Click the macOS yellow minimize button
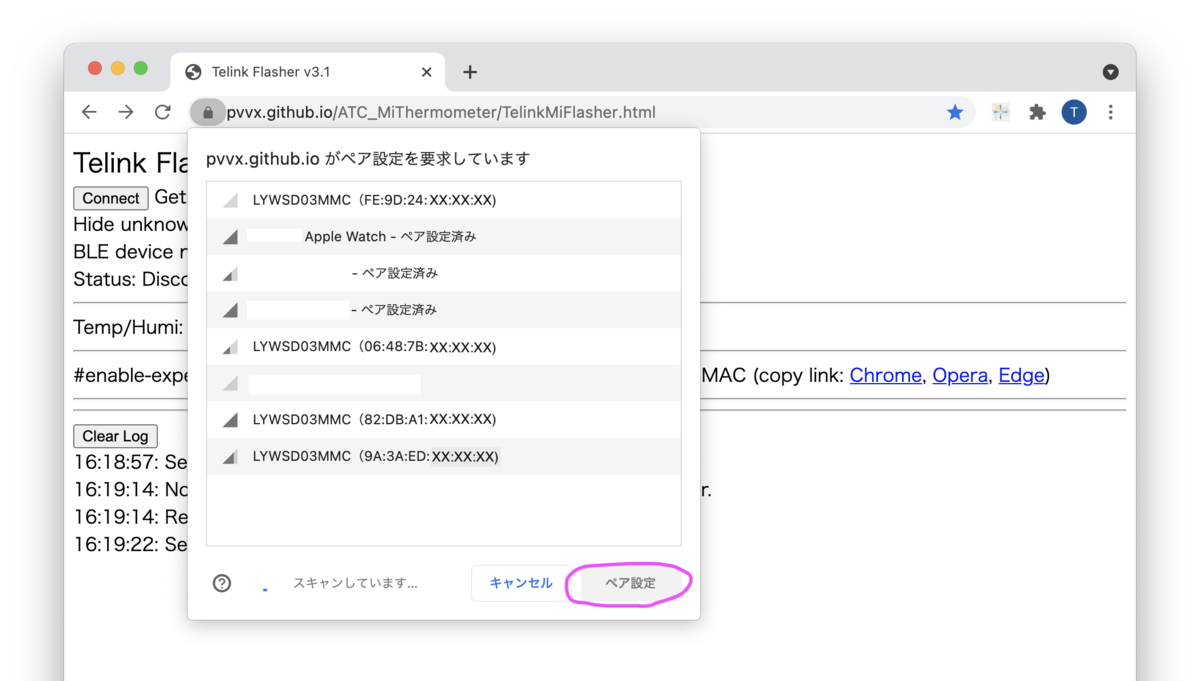Image resolution: width=1200 pixels, height=681 pixels. (x=118, y=68)
